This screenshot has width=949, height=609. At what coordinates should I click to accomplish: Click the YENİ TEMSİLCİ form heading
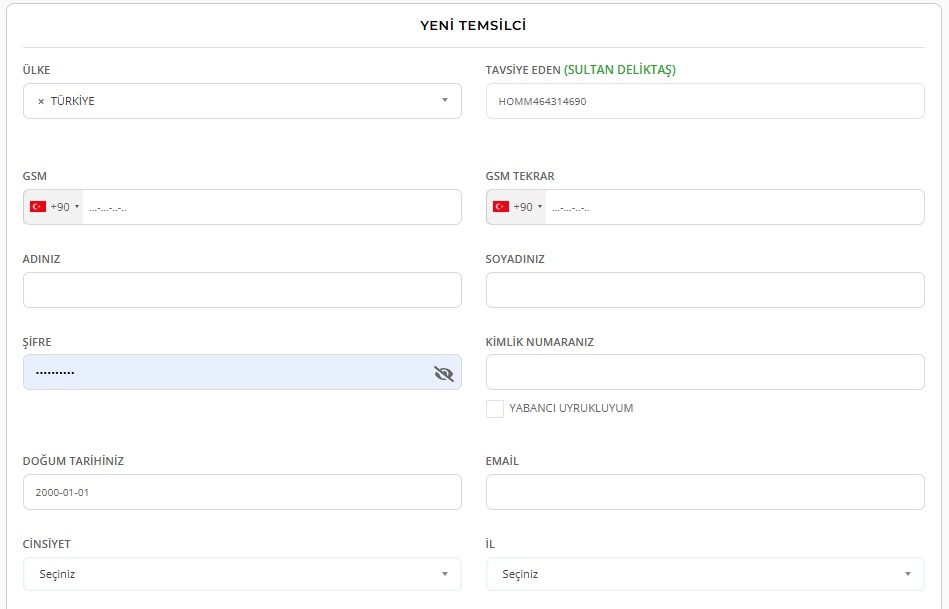(473, 25)
